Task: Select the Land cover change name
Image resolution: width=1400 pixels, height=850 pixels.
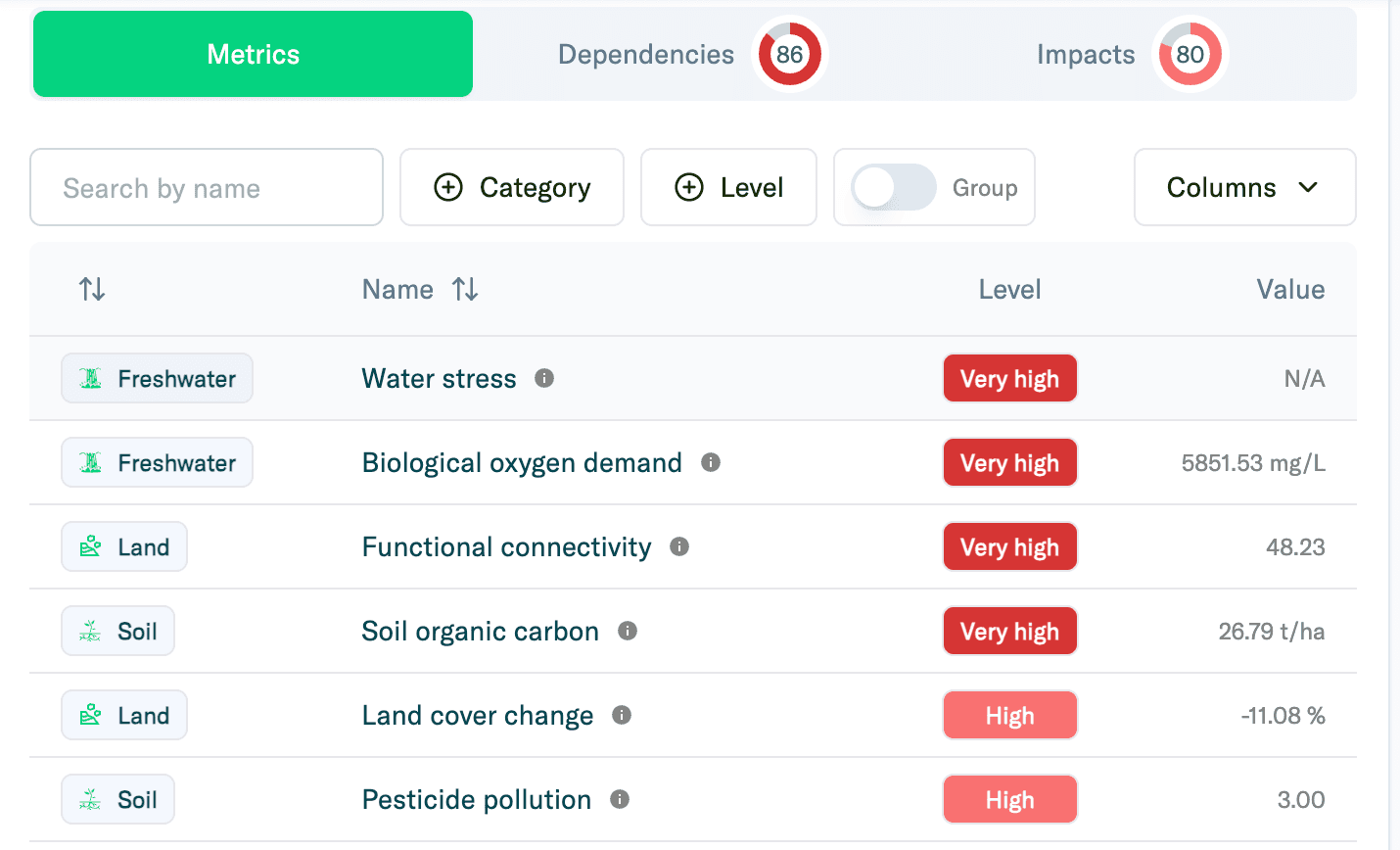Action: coord(478,715)
